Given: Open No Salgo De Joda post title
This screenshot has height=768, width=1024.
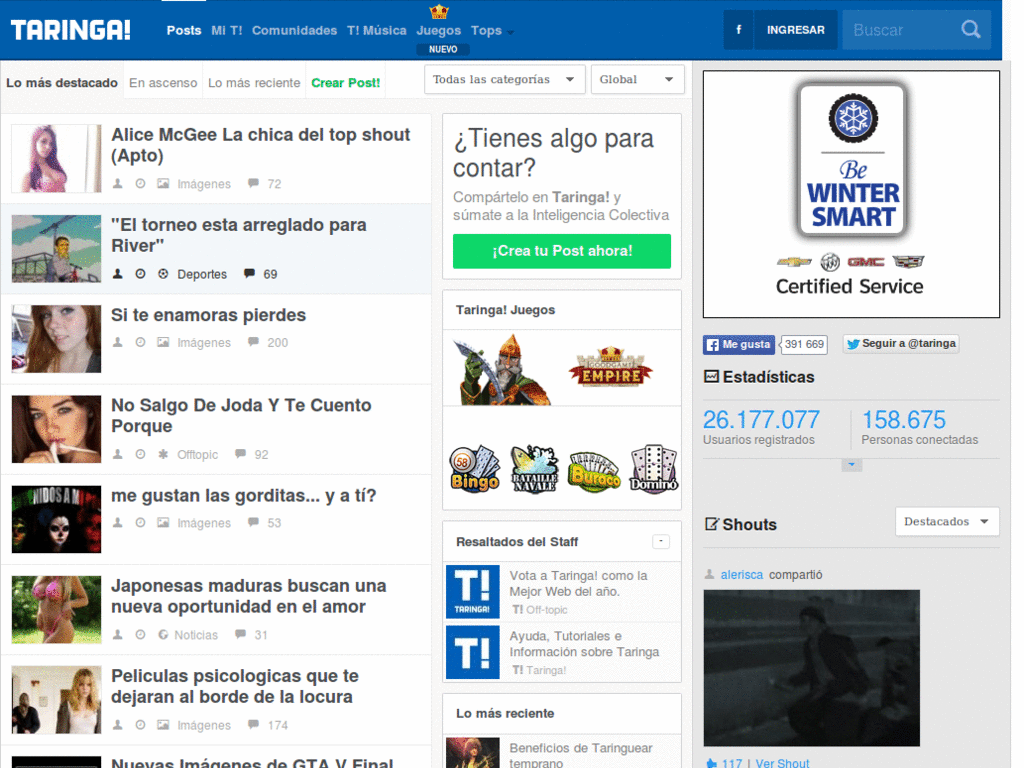Looking at the screenshot, I should [241, 415].
